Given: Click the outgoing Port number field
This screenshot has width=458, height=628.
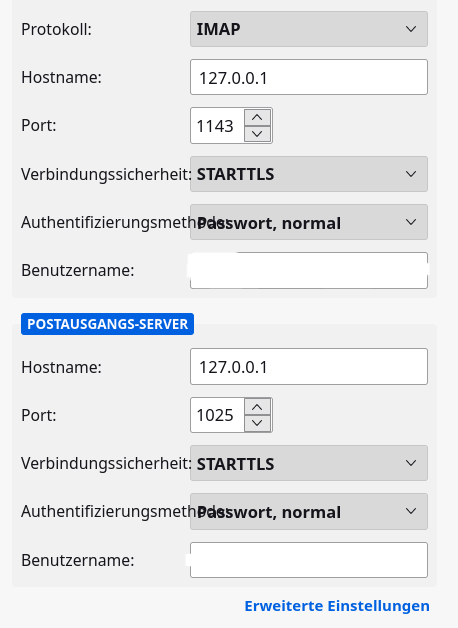Looking at the screenshot, I should tap(217, 415).
